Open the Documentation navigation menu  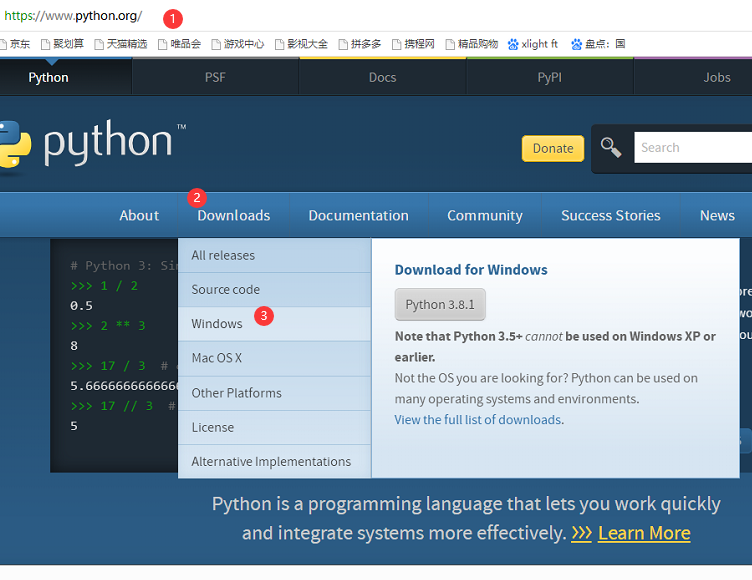point(358,215)
